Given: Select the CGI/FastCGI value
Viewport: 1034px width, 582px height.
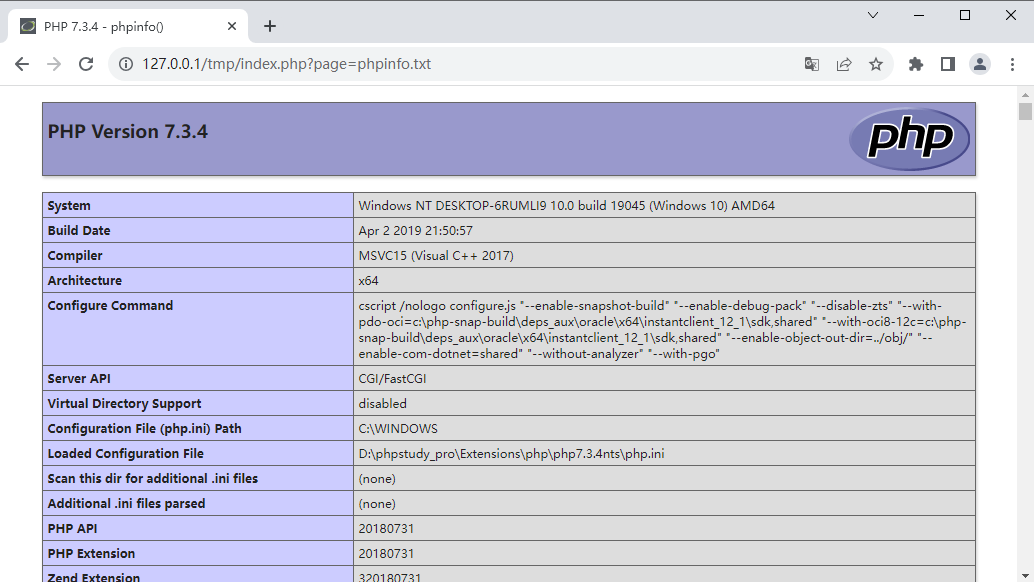Looking at the screenshot, I should (392, 379).
